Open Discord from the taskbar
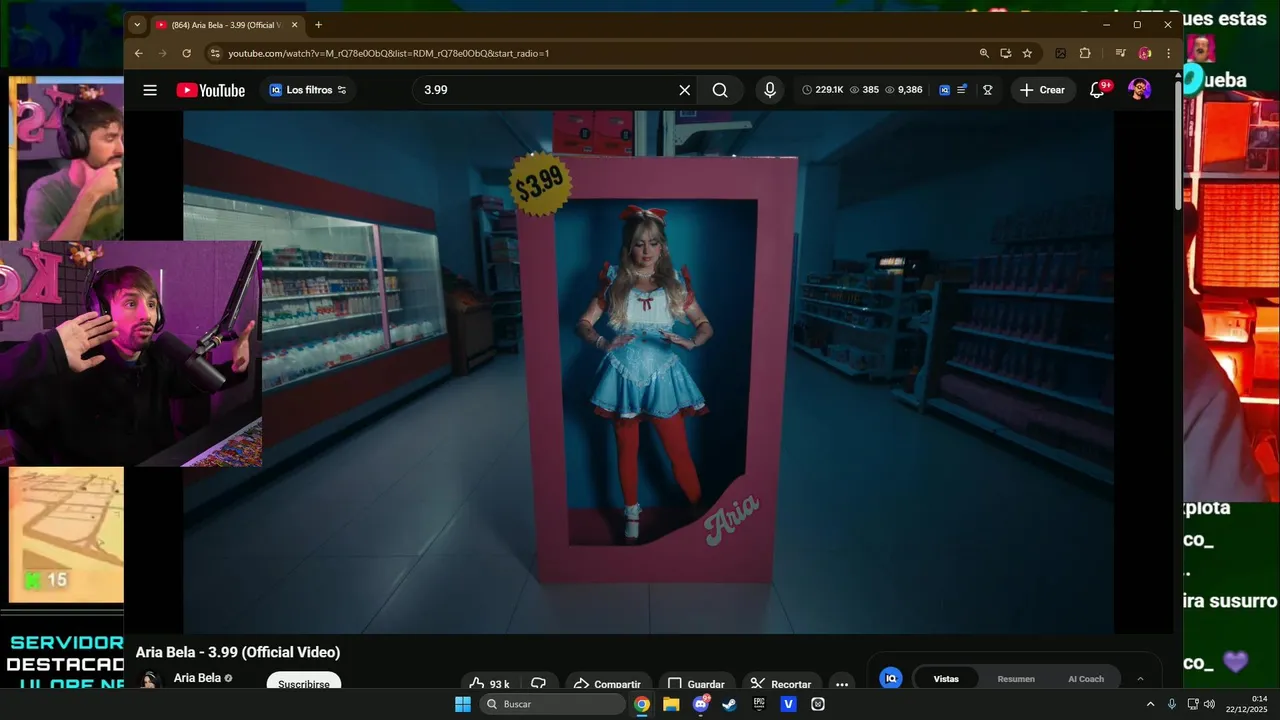 [701, 704]
